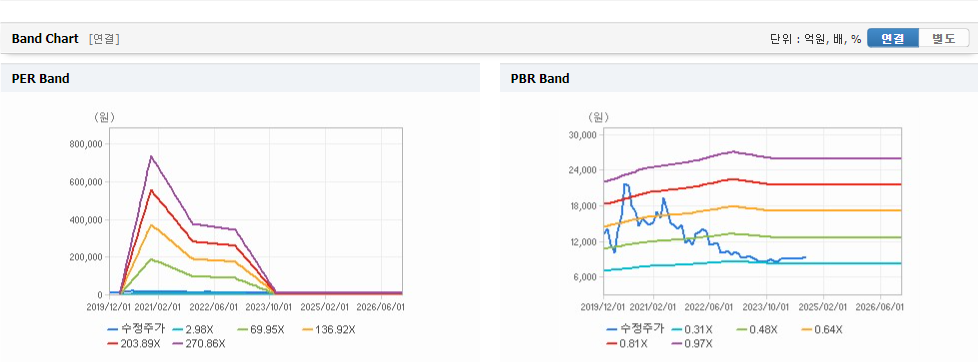Image resolution: width=978 pixels, height=362 pixels.
Task: Click the 69.95X green legend marker
Action: coord(244,329)
